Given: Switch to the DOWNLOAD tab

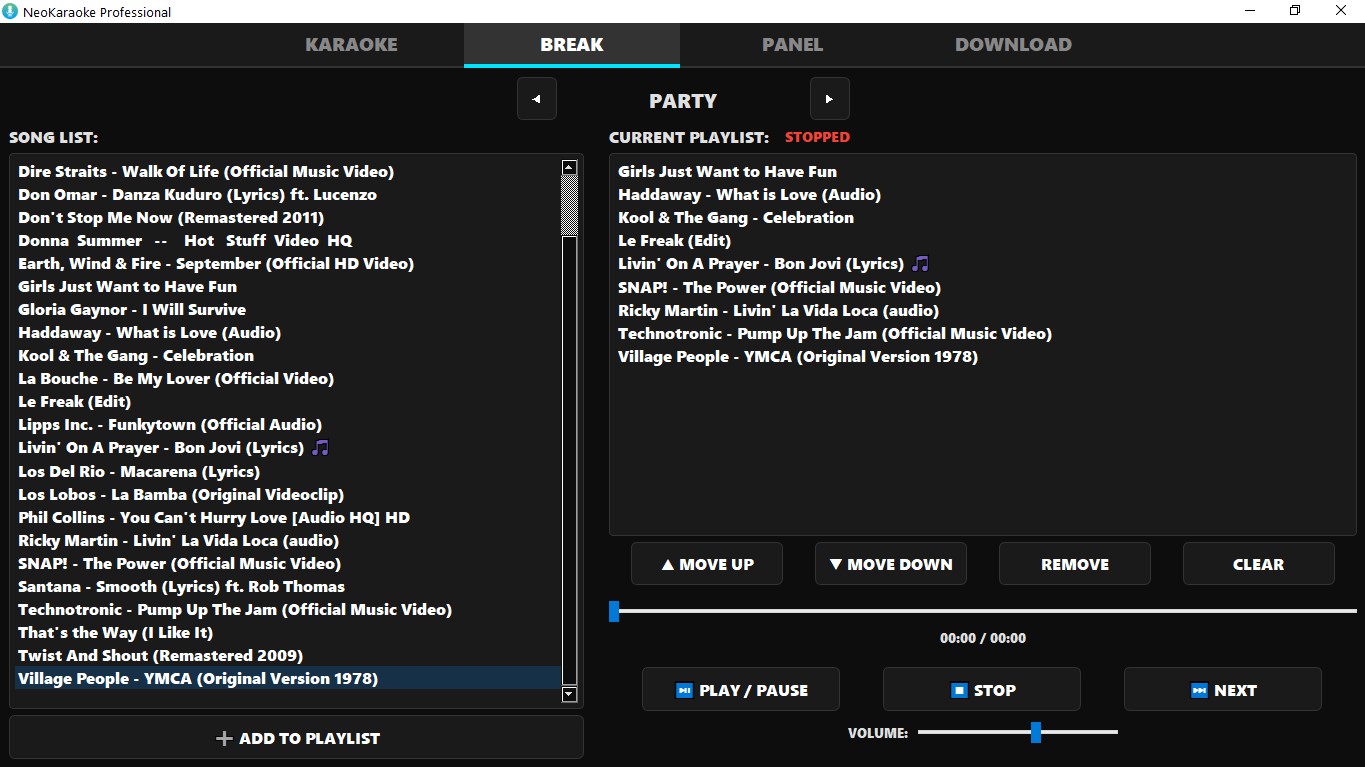Looking at the screenshot, I should 1013,44.
